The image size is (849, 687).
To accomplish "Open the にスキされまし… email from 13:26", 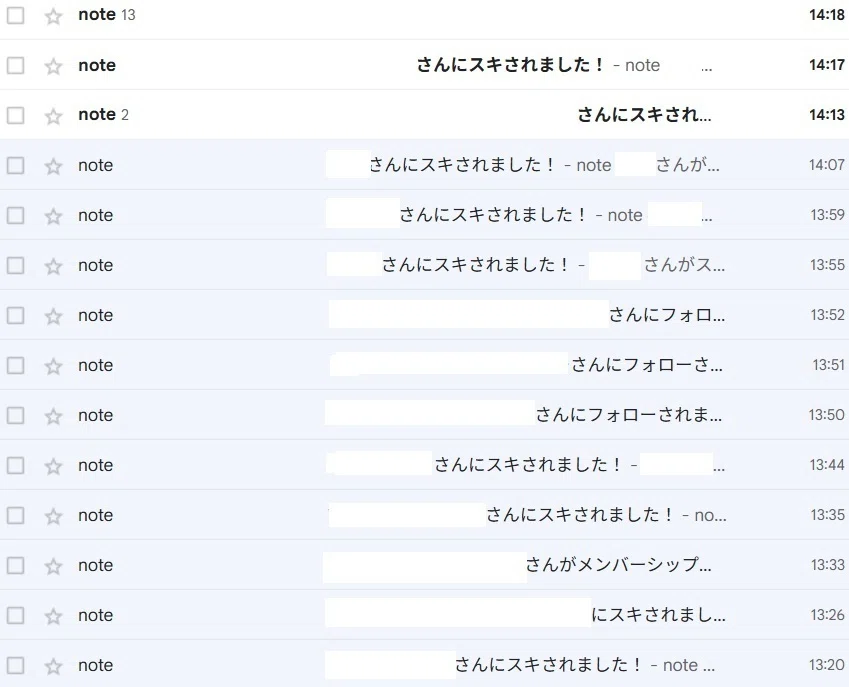I will 658,614.
